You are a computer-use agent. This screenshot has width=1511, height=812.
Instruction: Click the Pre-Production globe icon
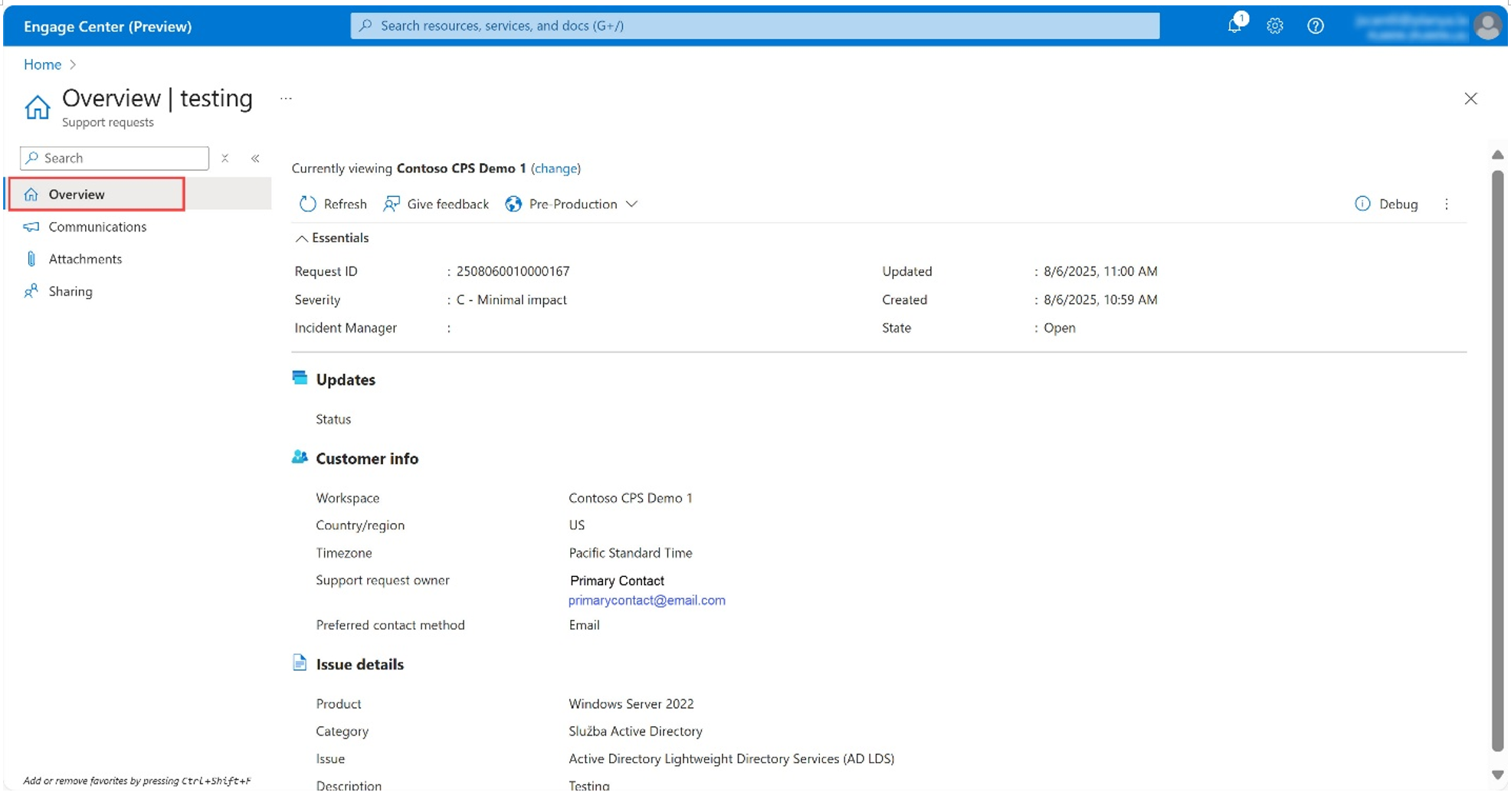point(513,204)
